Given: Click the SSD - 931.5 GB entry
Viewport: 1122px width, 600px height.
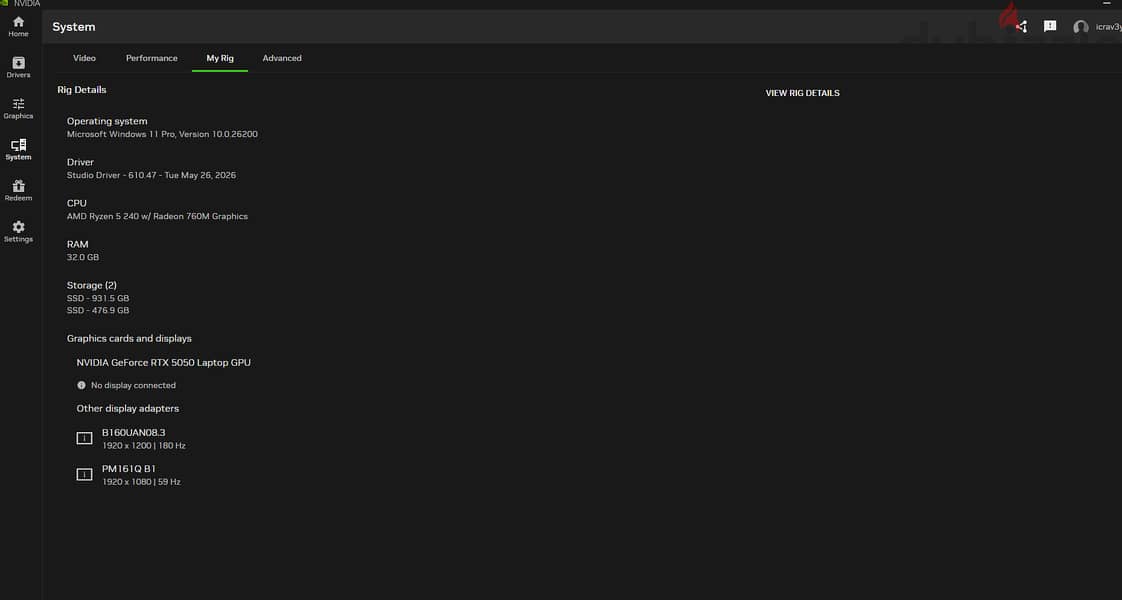Looking at the screenshot, I should [x=98, y=298].
